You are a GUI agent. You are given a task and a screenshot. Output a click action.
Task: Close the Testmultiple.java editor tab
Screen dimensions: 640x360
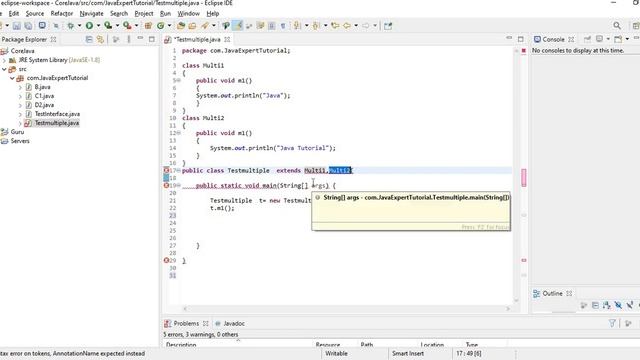coord(227,39)
